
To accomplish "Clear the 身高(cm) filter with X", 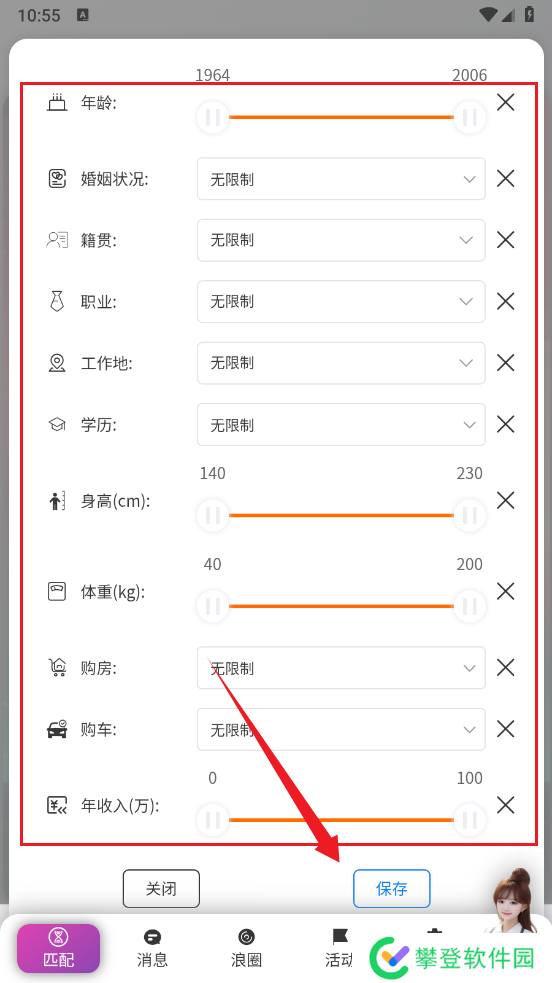I will [505, 500].
